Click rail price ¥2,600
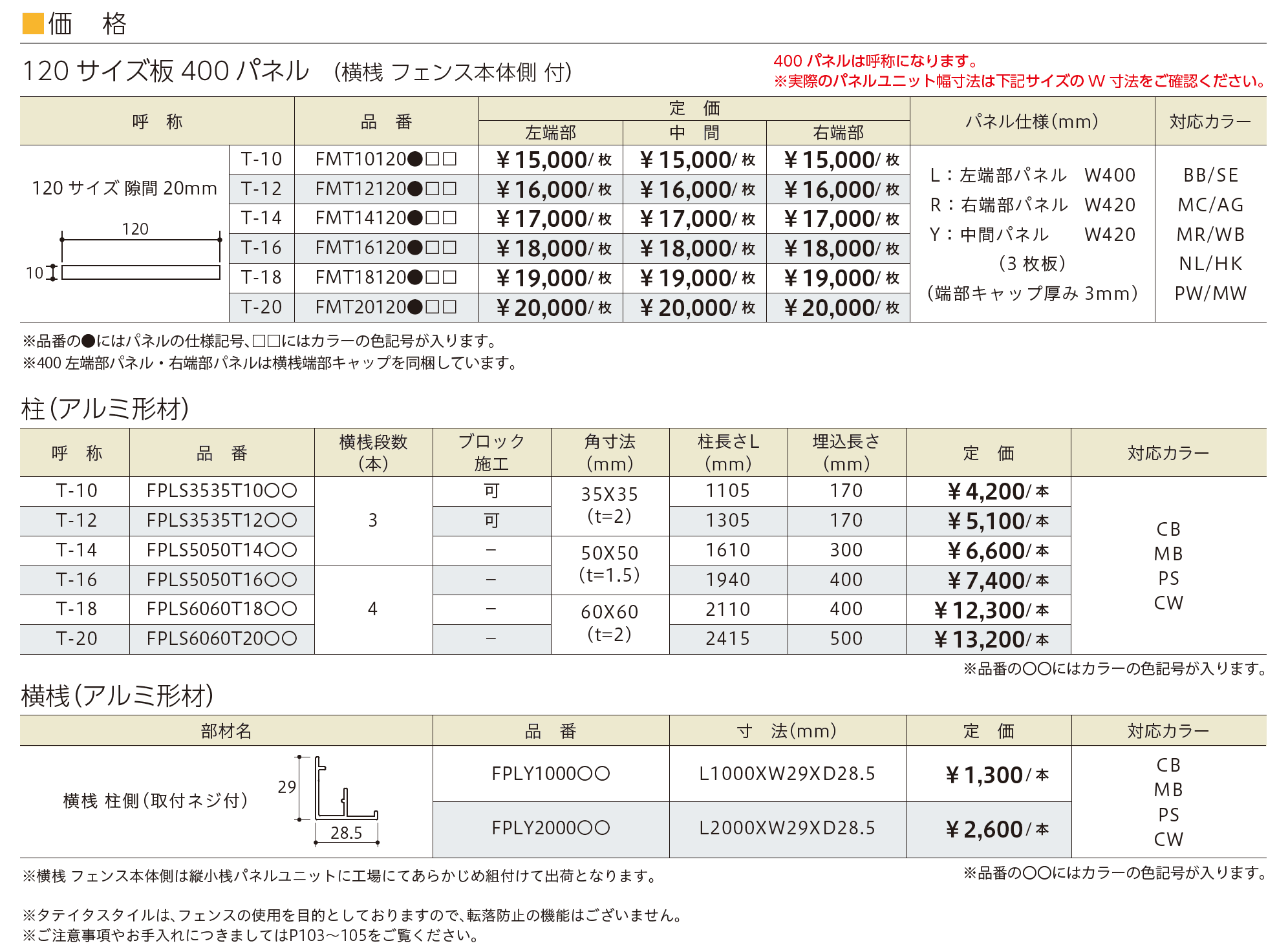This screenshot has width=1288, height=950. [997, 829]
